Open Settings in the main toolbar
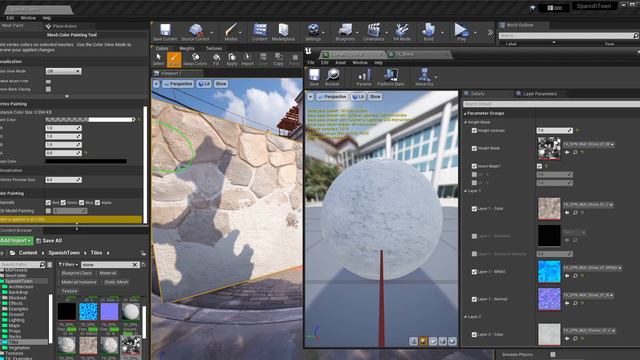Image resolution: width=640 pixels, height=360 pixels. (313, 32)
